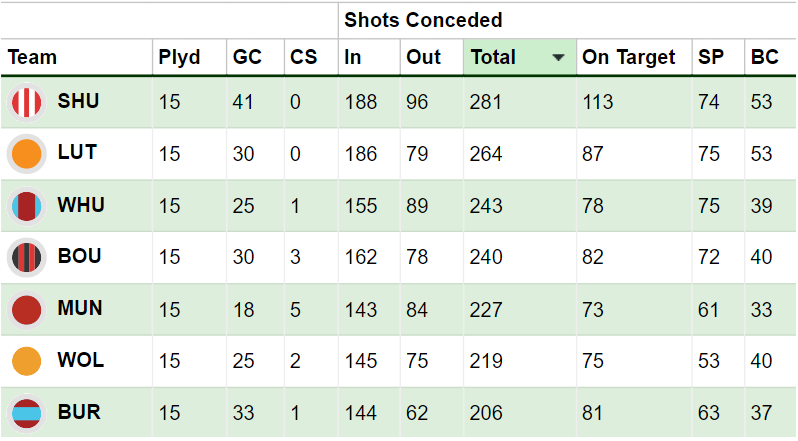Sort by the BC column header
This screenshot has height=441, width=798.
[x=764, y=58]
